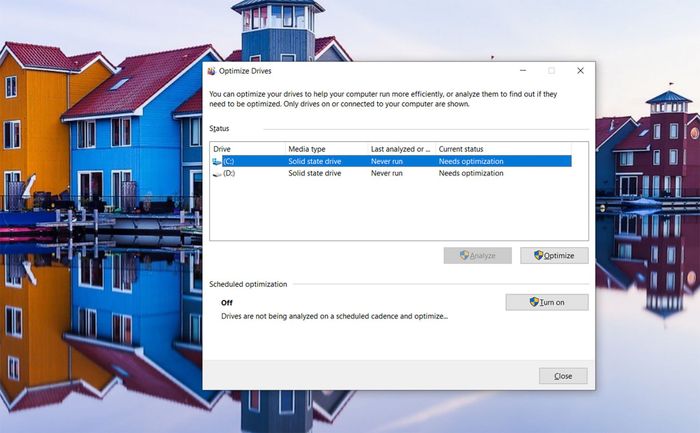Select the (D:) drive's 'Solid state drive' cell

tap(314, 173)
